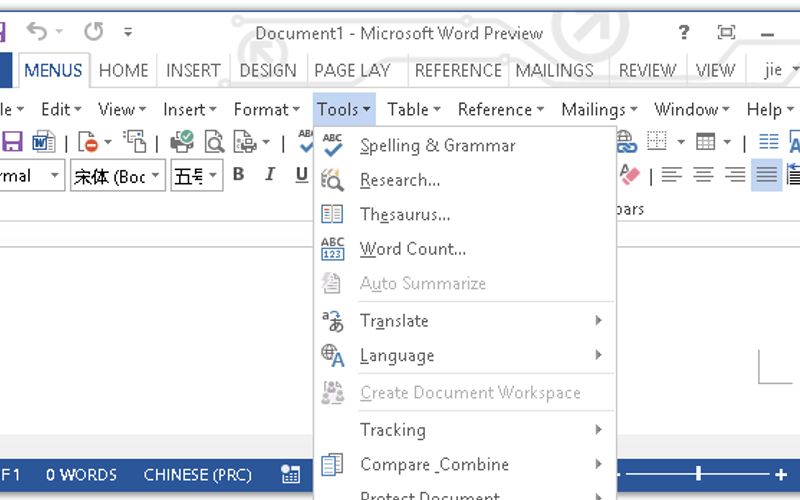
Task: Expand the Translate submenu
Action: [598, 320]
